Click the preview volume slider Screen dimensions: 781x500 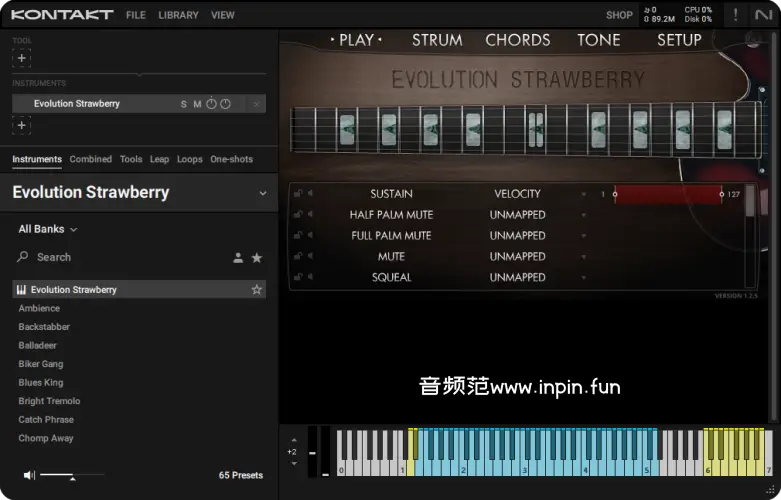pyautogui.click(x=71, y=475)
